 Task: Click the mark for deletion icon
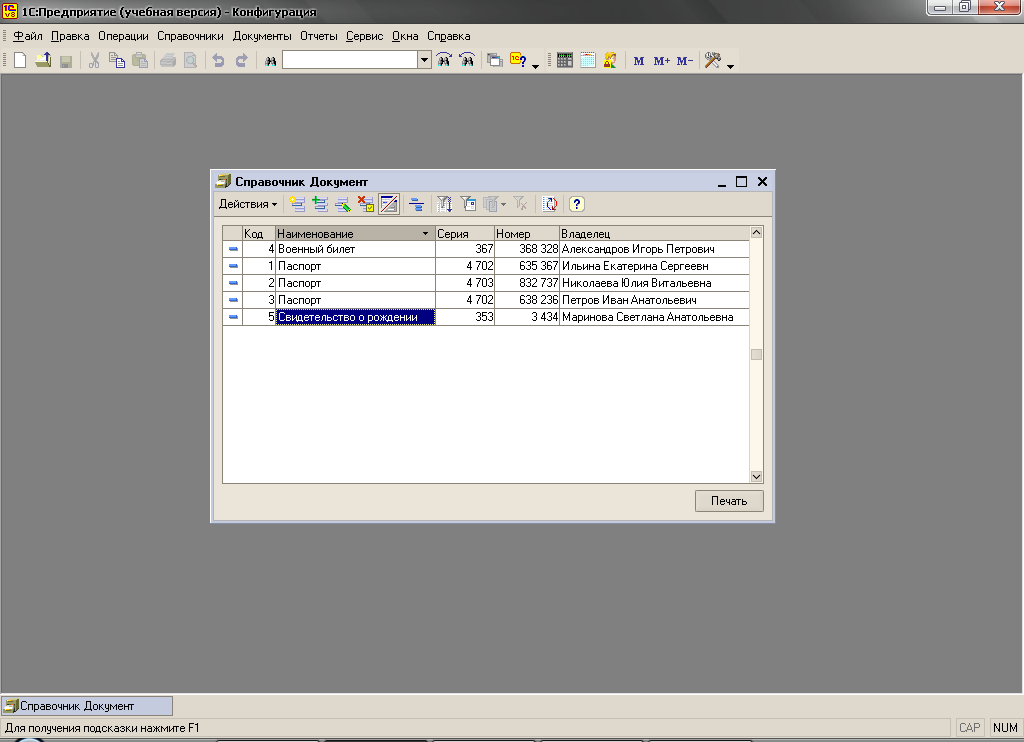(366, 204)
